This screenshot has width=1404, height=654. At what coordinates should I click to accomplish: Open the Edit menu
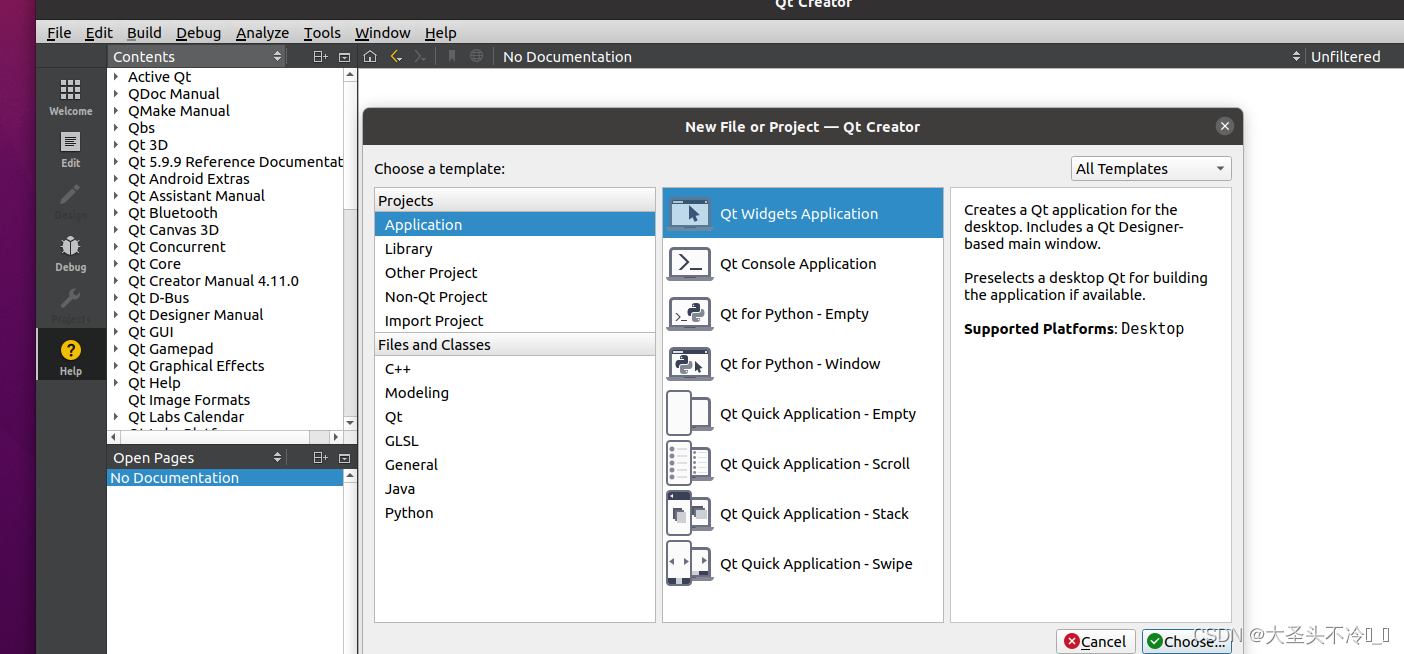[99, 33]
